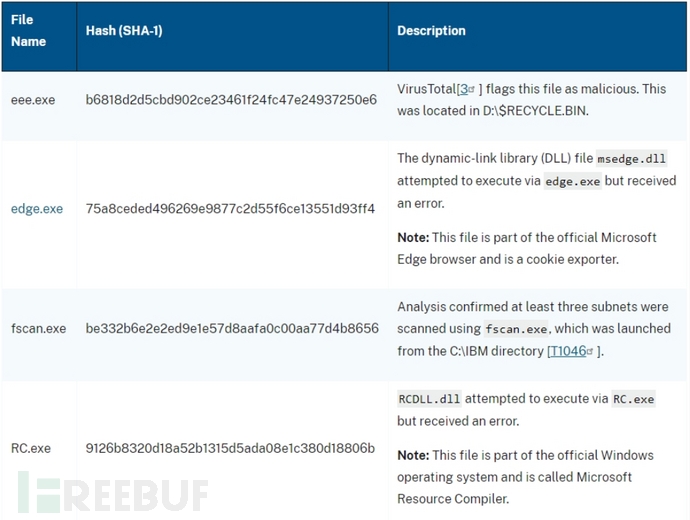Click the File Name column header
This screenshot has height=520, width=690.
(29, 30)
